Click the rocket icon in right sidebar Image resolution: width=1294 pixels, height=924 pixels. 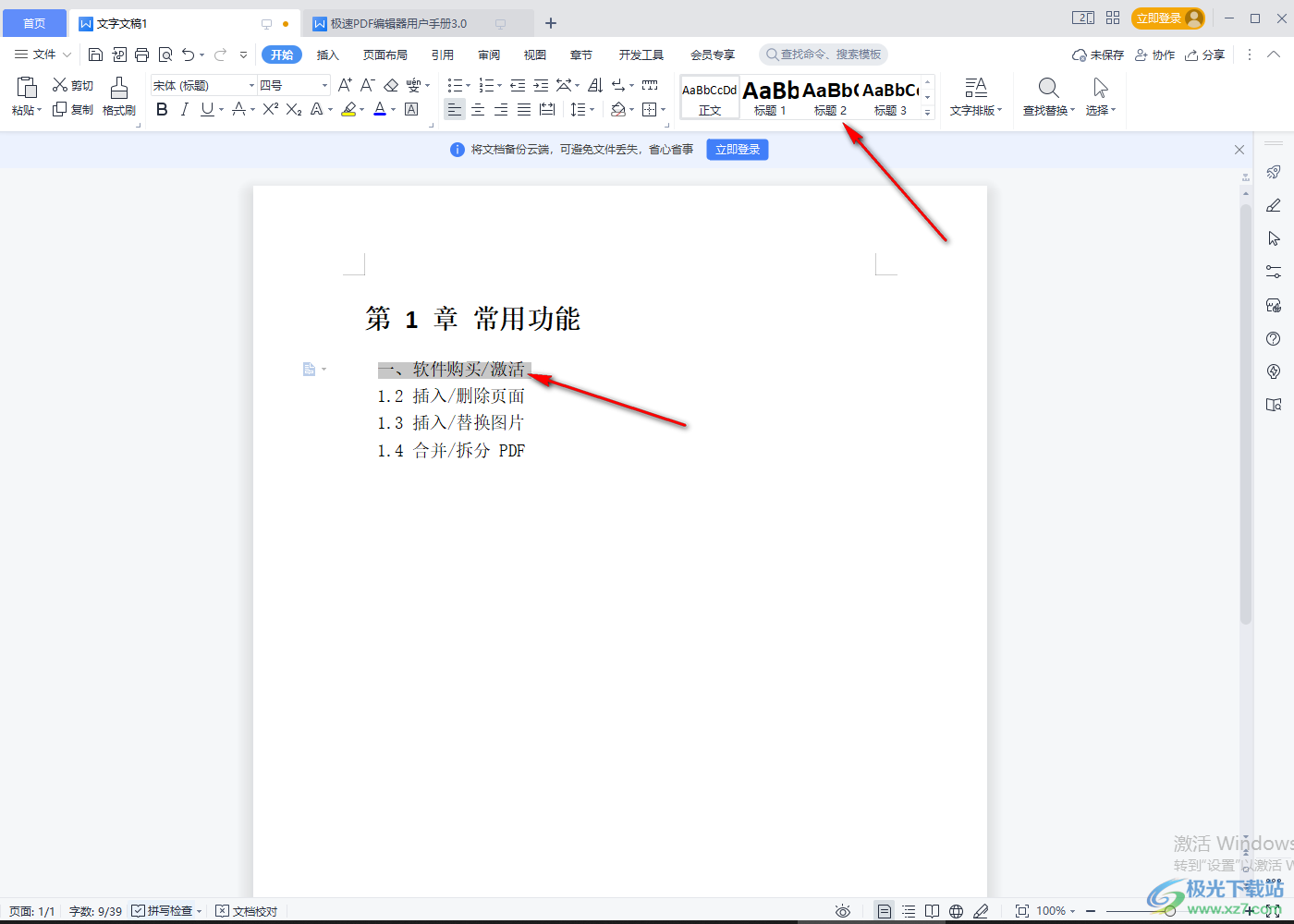(x=1274, y=172)
